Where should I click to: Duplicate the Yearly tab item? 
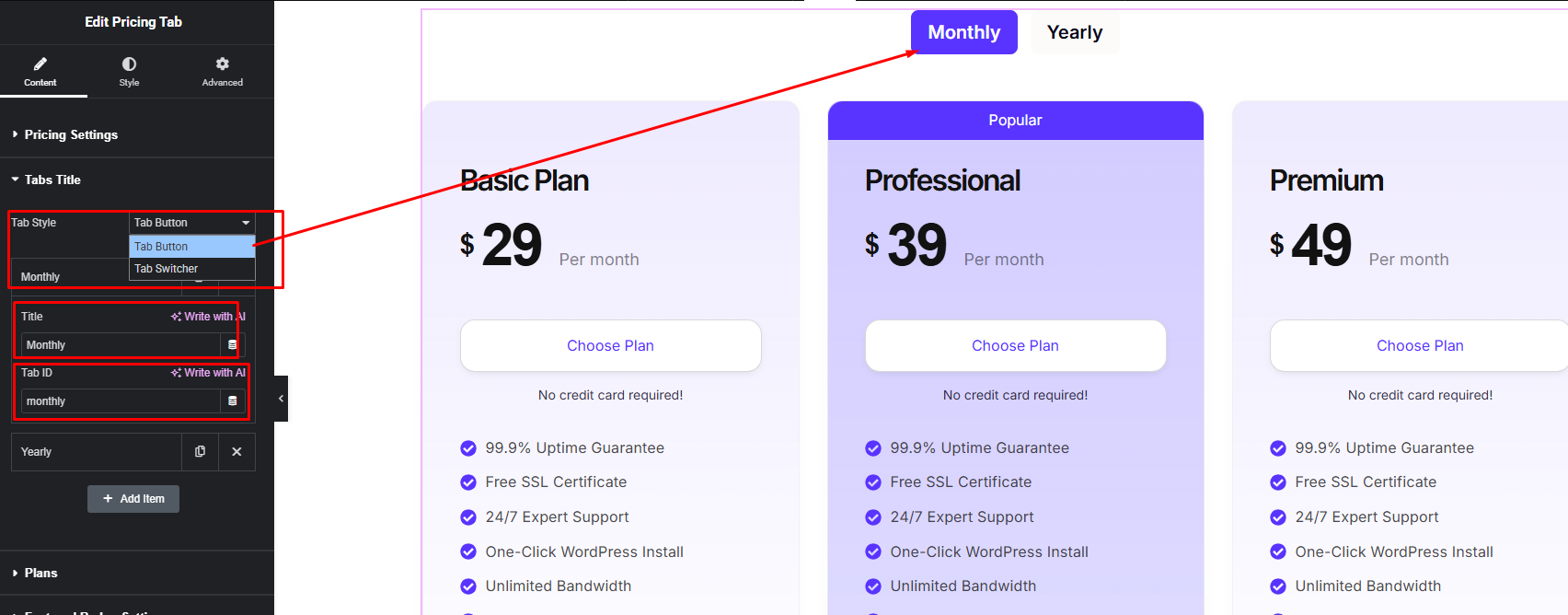(x=200, y=452)
